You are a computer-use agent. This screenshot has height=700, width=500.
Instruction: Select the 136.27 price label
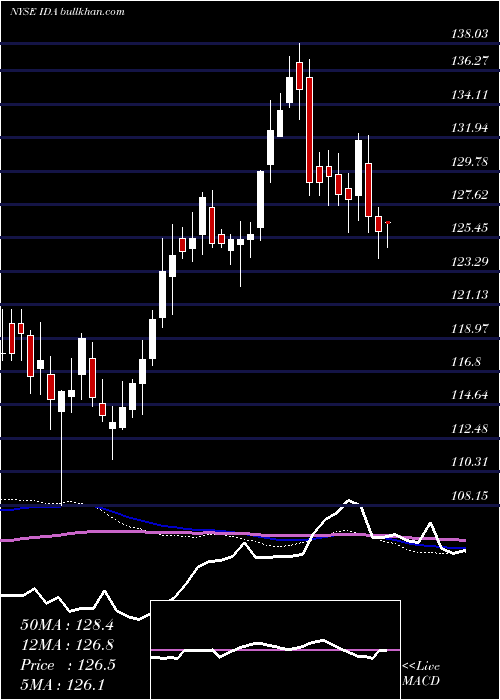pyautogui.click(x=470, y=61)
